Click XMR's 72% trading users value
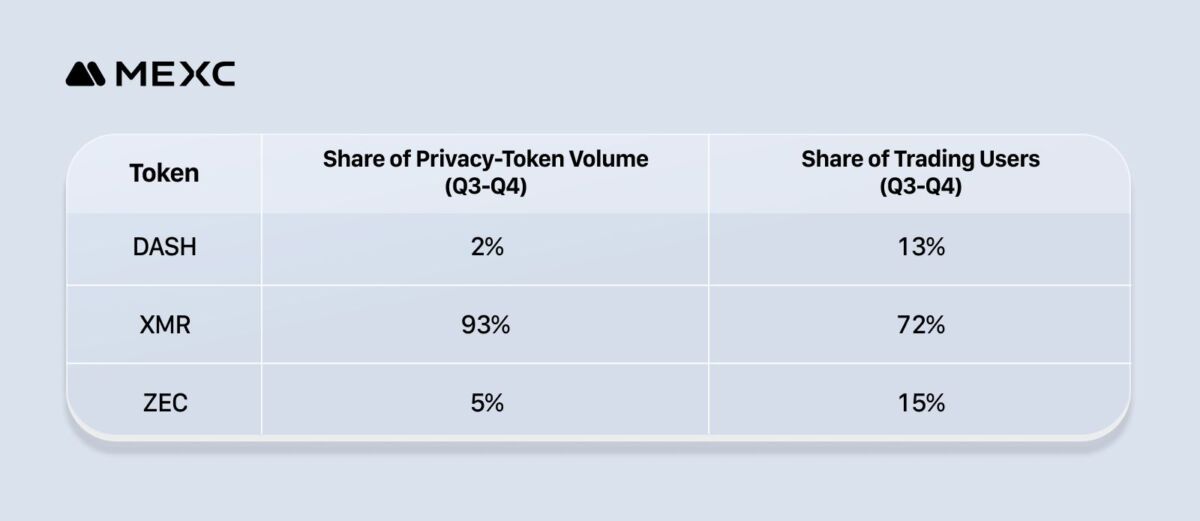The height and width of the screenshot is (521, 1200). [920, 326]
